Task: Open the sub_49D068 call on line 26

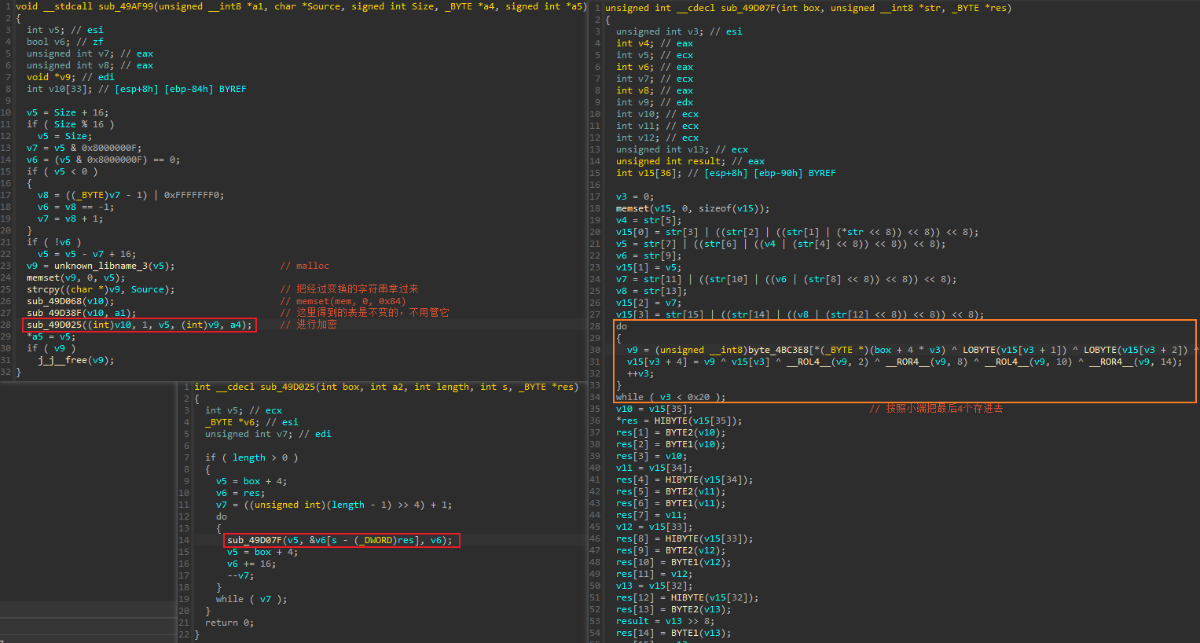Action: click(57, 301)
